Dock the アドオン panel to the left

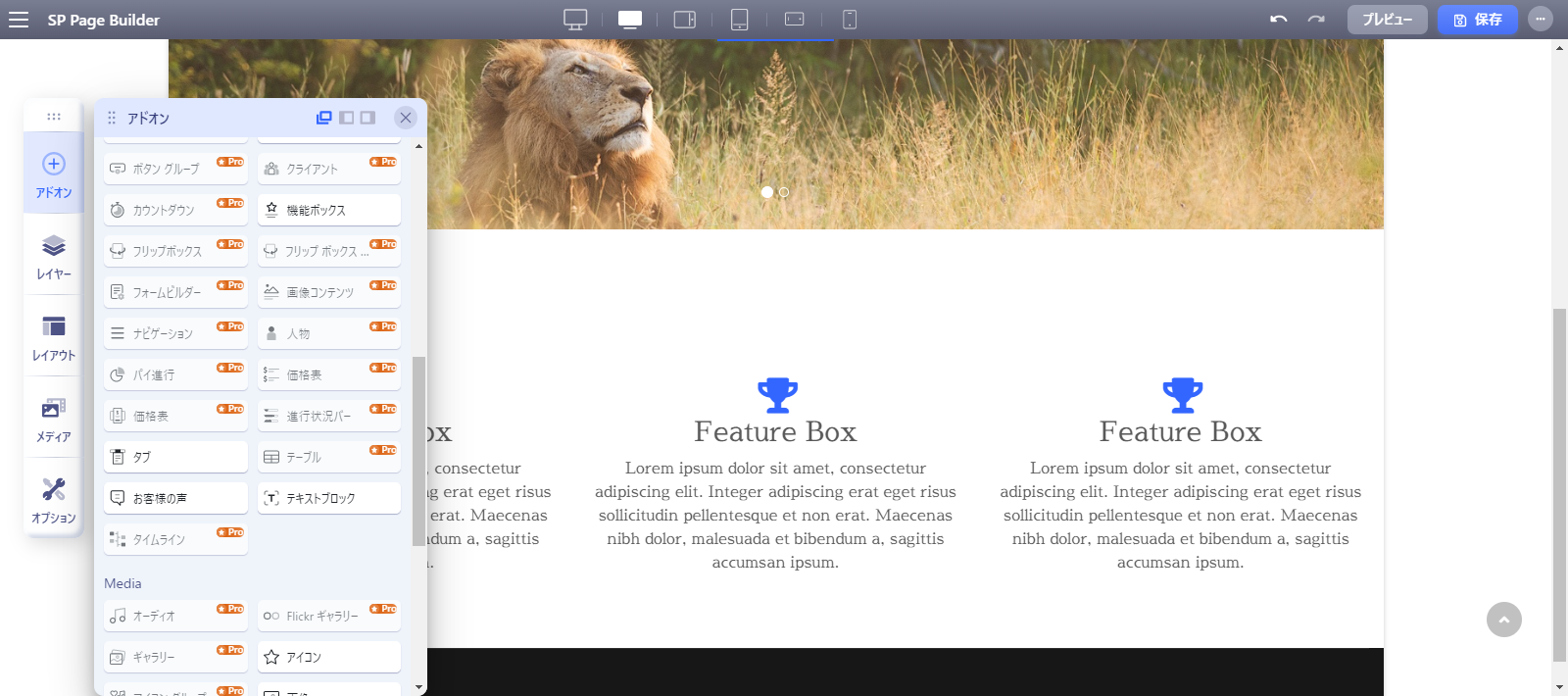346,118
